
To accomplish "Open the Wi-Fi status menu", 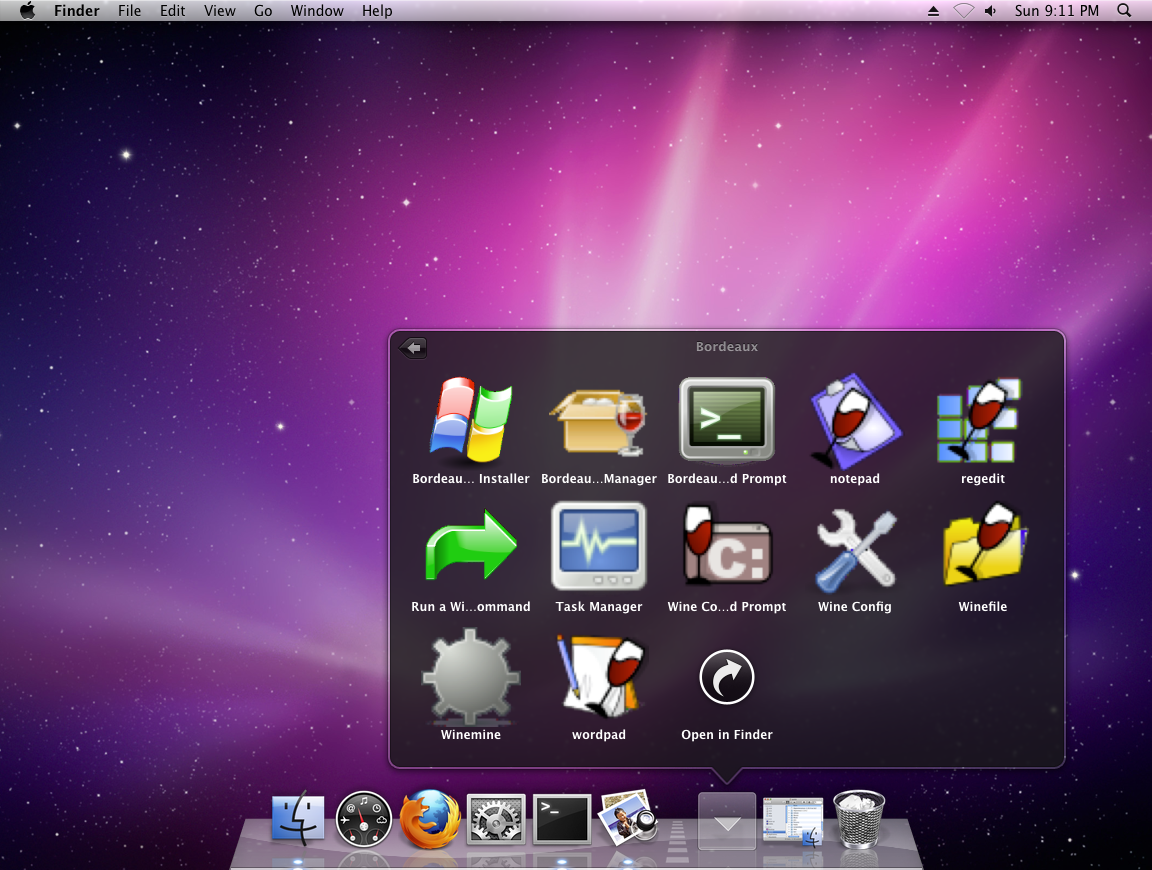I will [x=963, y=10].
